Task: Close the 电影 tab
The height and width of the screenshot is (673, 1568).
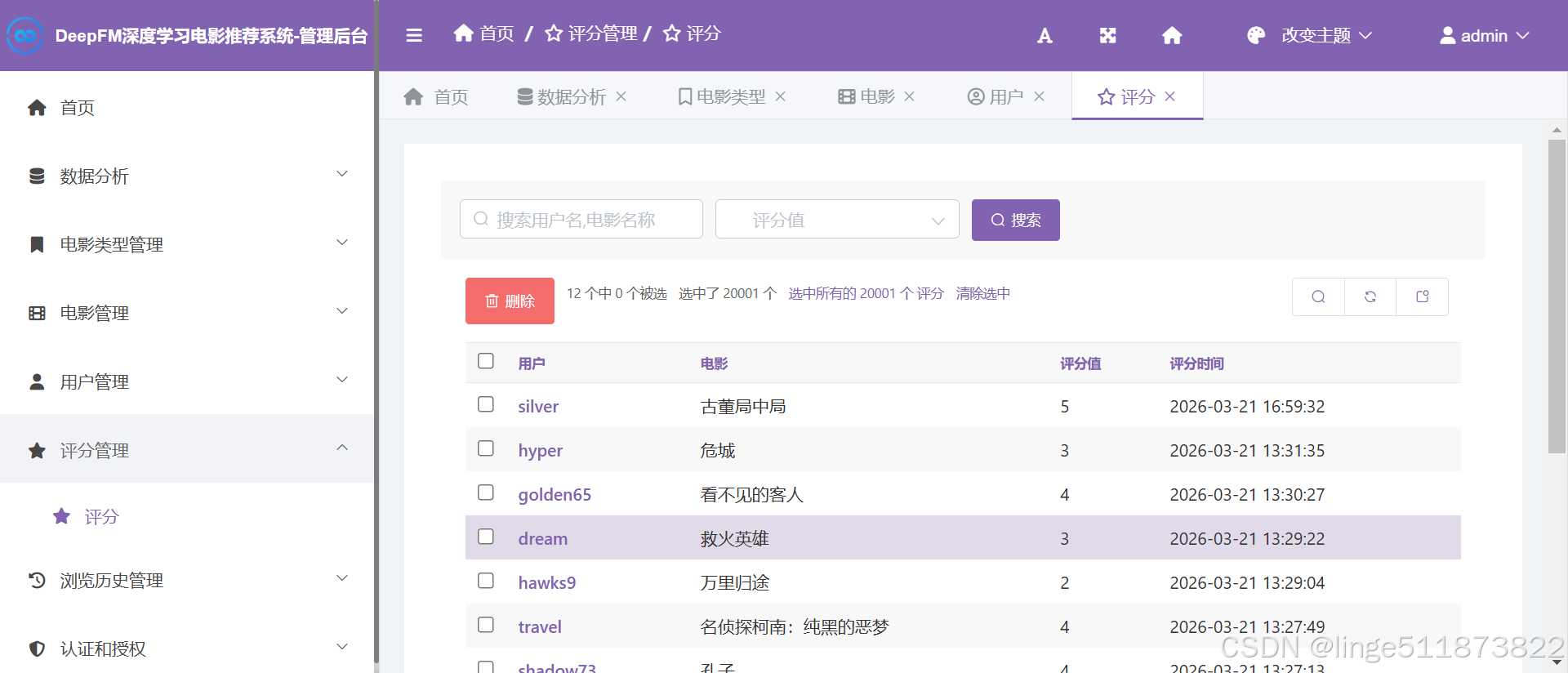Action: click(909, 96)
